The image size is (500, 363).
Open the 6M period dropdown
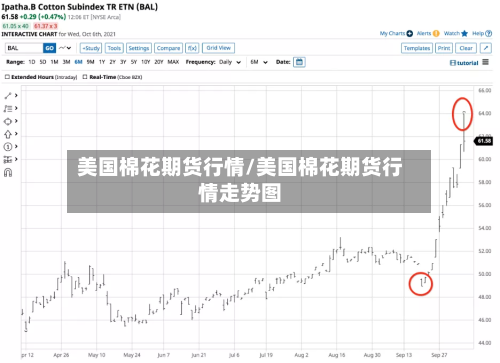[259, 62]
